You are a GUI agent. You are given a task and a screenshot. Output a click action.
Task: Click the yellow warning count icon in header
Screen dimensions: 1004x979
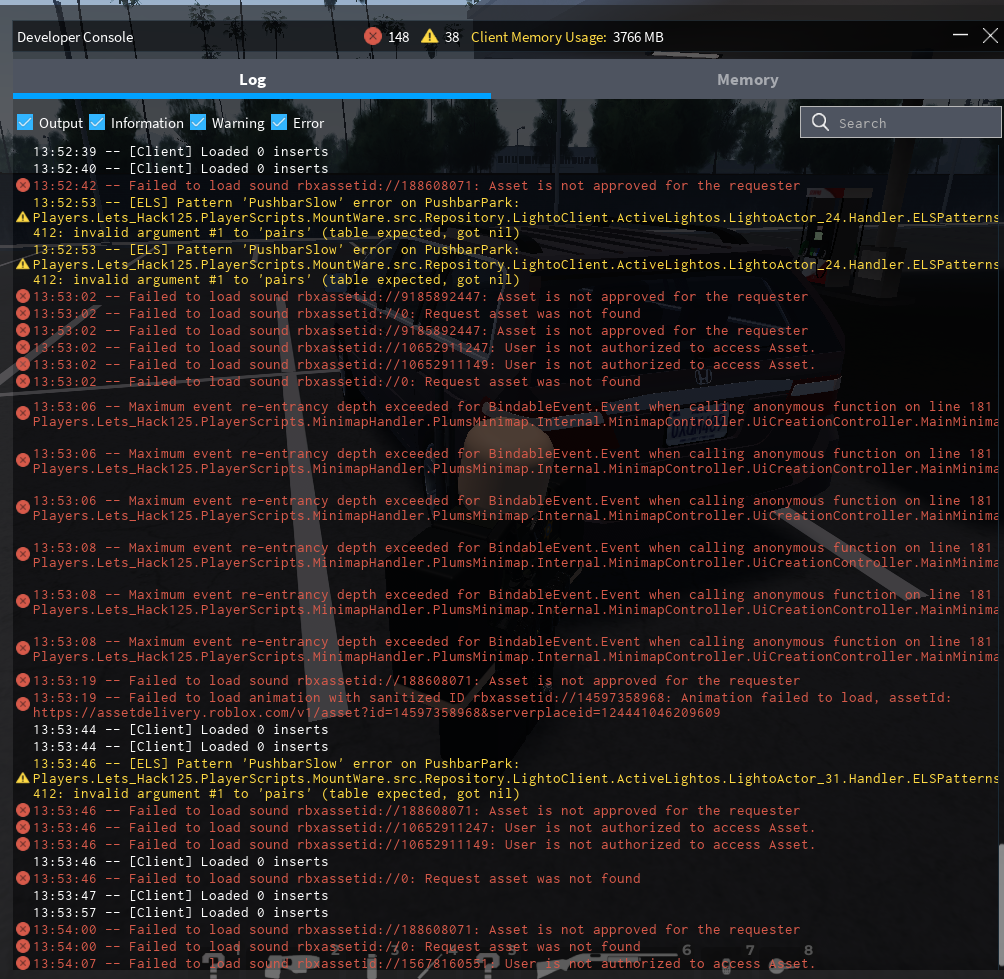[429, 37]
